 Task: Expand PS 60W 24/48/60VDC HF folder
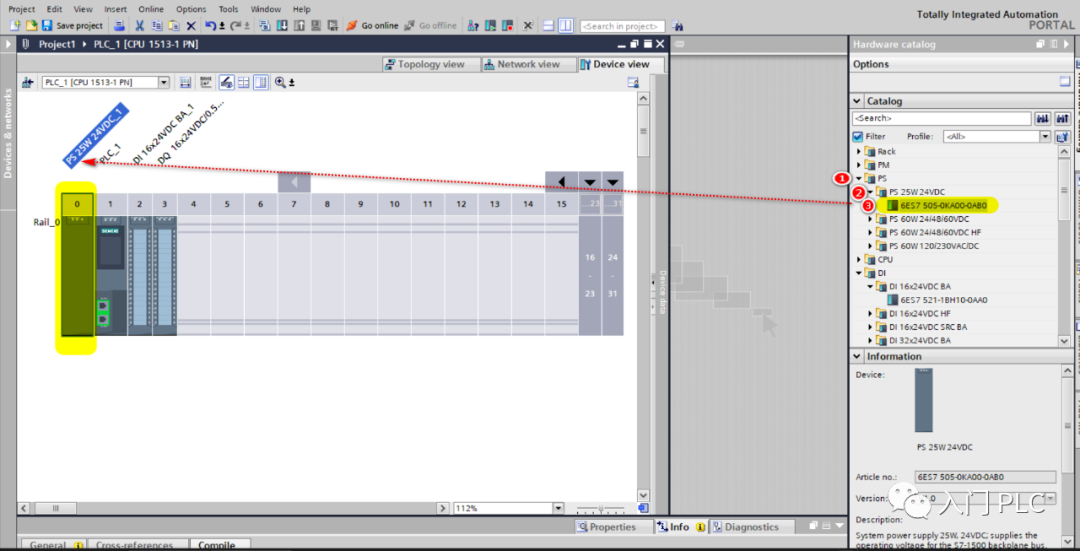870,232
